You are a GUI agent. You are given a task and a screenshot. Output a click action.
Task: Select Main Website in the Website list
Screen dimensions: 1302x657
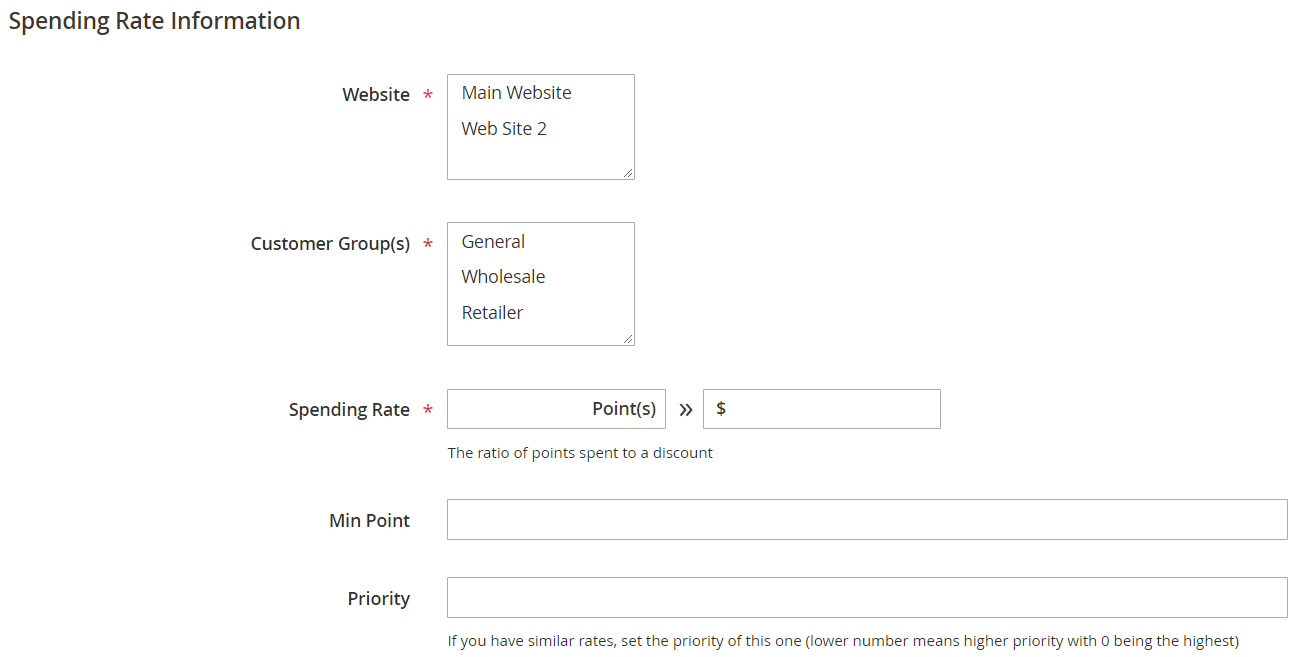[517, 93]
